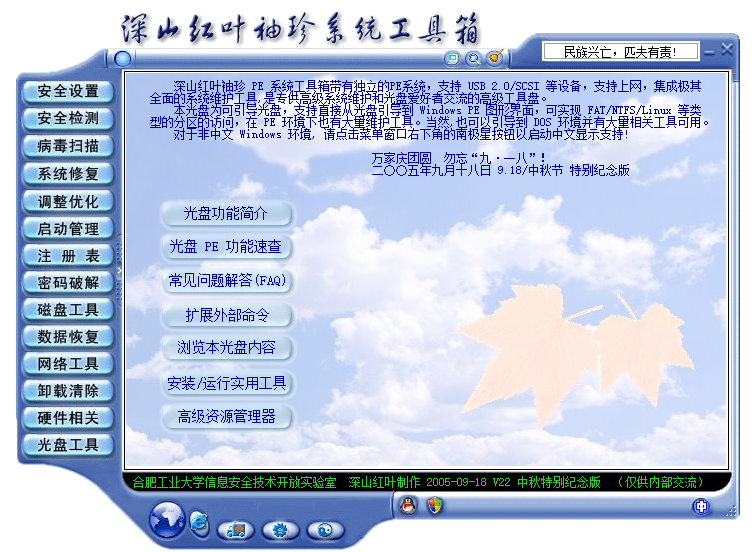Viewport: 752px width, 552px height.
Task: Click the 光盘功能简介 button
Action: pos(226,213)
